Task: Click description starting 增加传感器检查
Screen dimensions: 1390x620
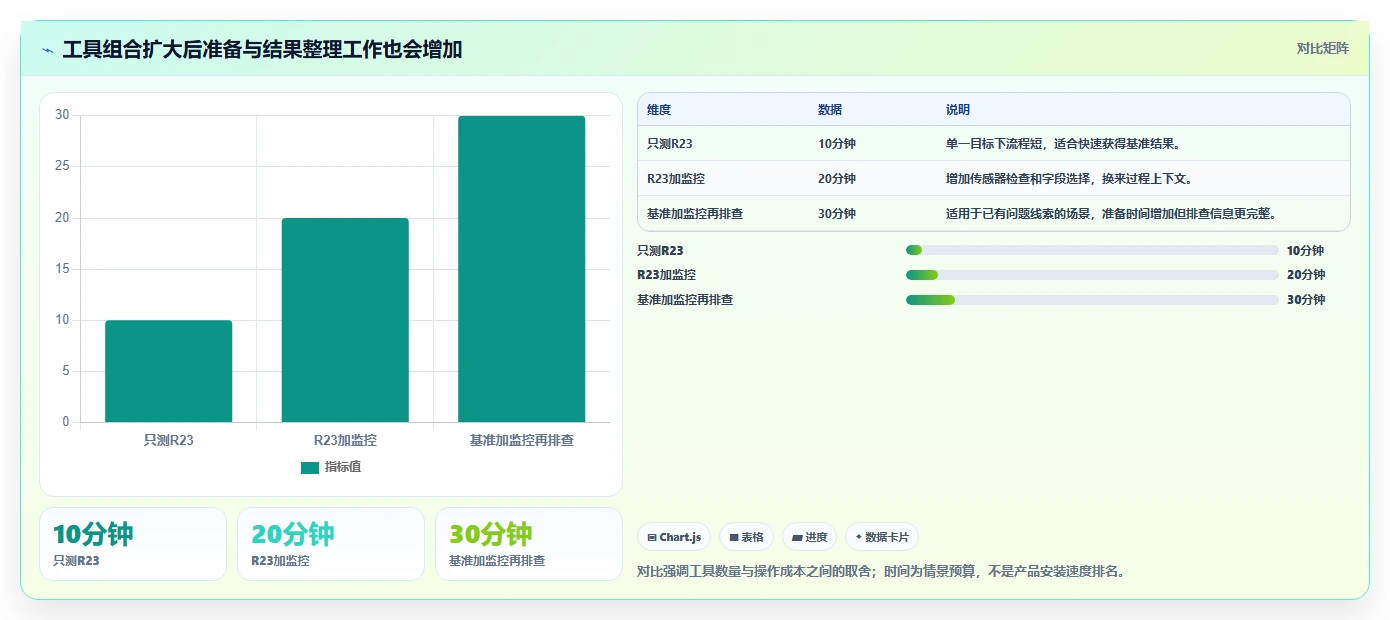Action: tap(1069, 178)
